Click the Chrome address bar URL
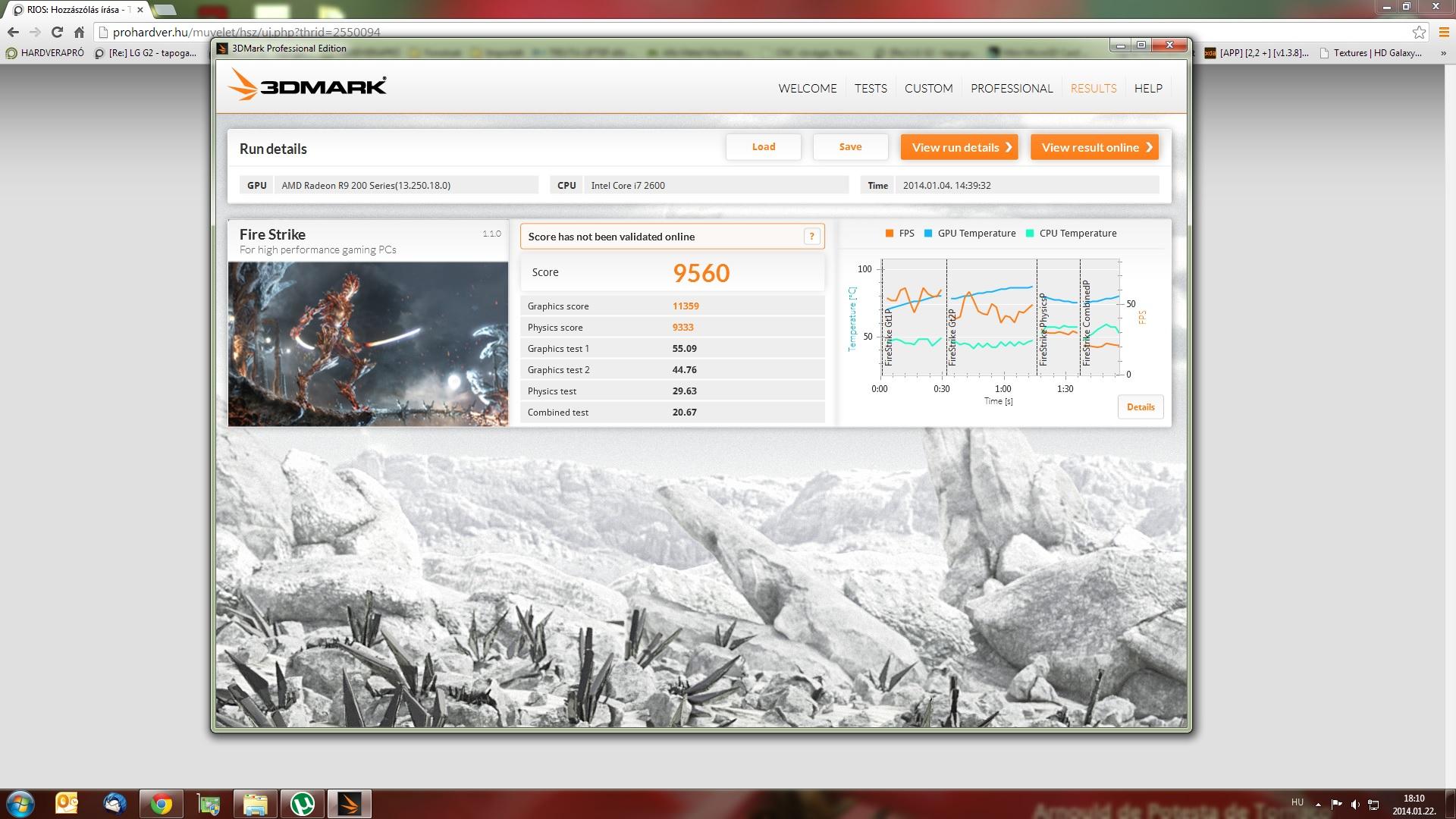The image size is (1456, 819). coord(246,32)
